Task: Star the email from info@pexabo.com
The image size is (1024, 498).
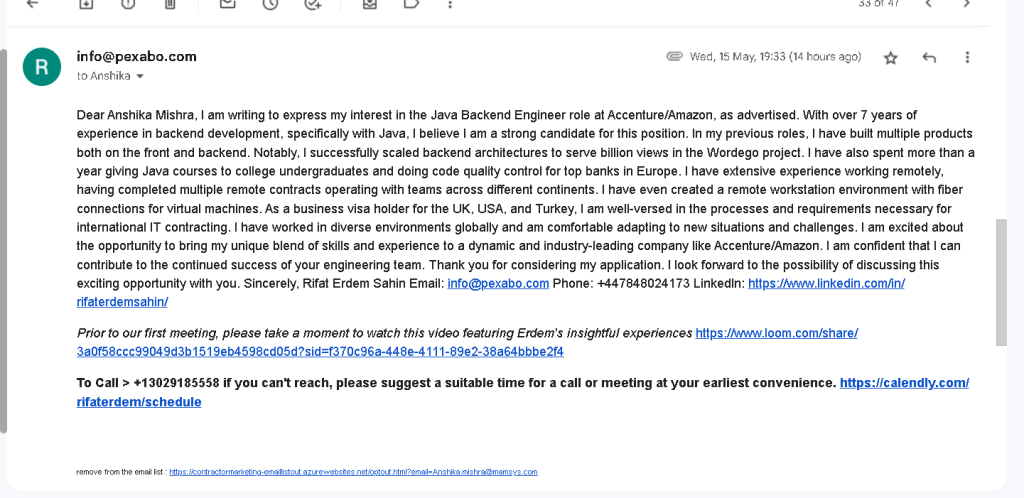Action: (891, 58)
